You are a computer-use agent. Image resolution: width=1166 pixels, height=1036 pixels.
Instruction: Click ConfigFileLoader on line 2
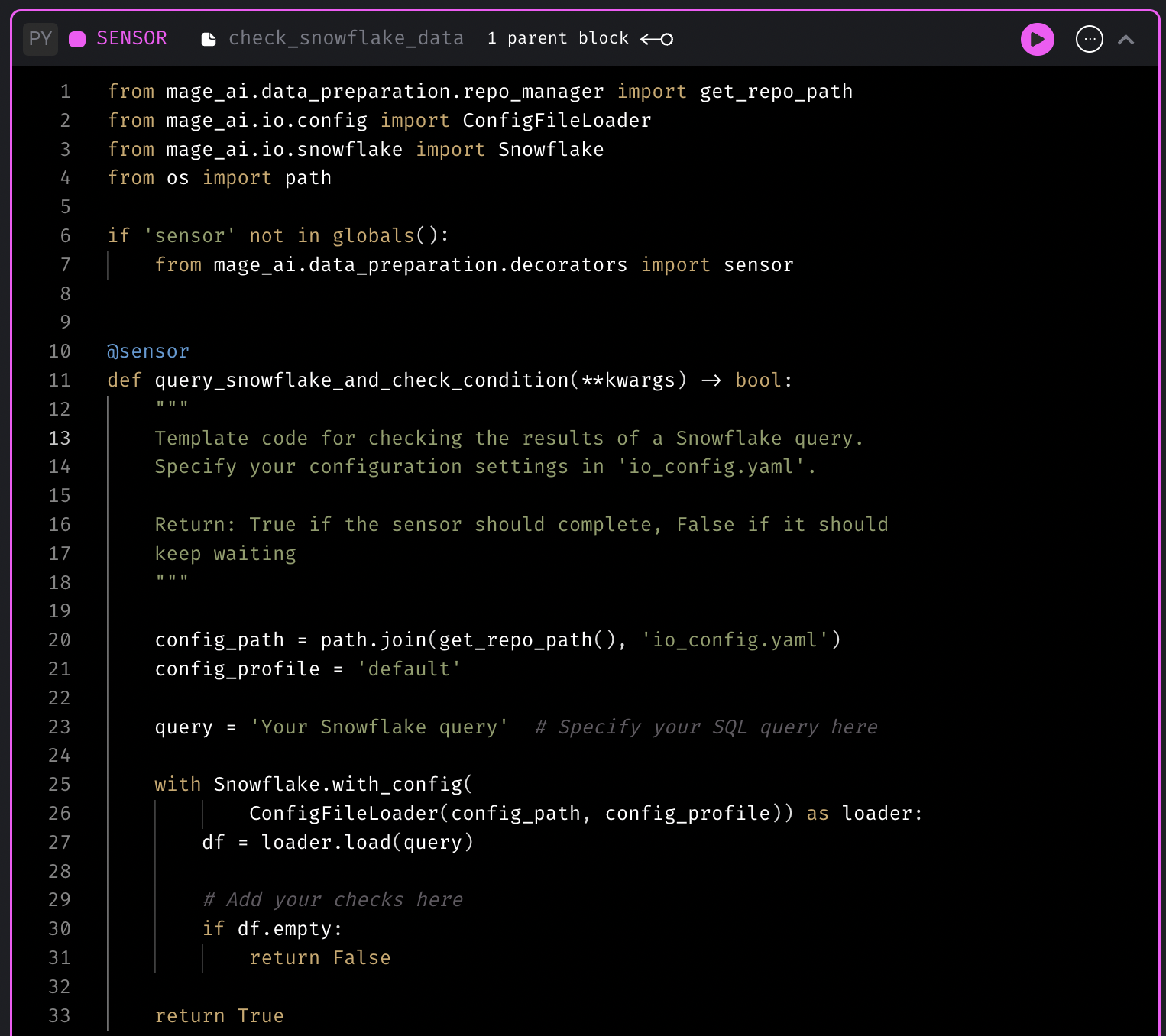click(557, 121)
